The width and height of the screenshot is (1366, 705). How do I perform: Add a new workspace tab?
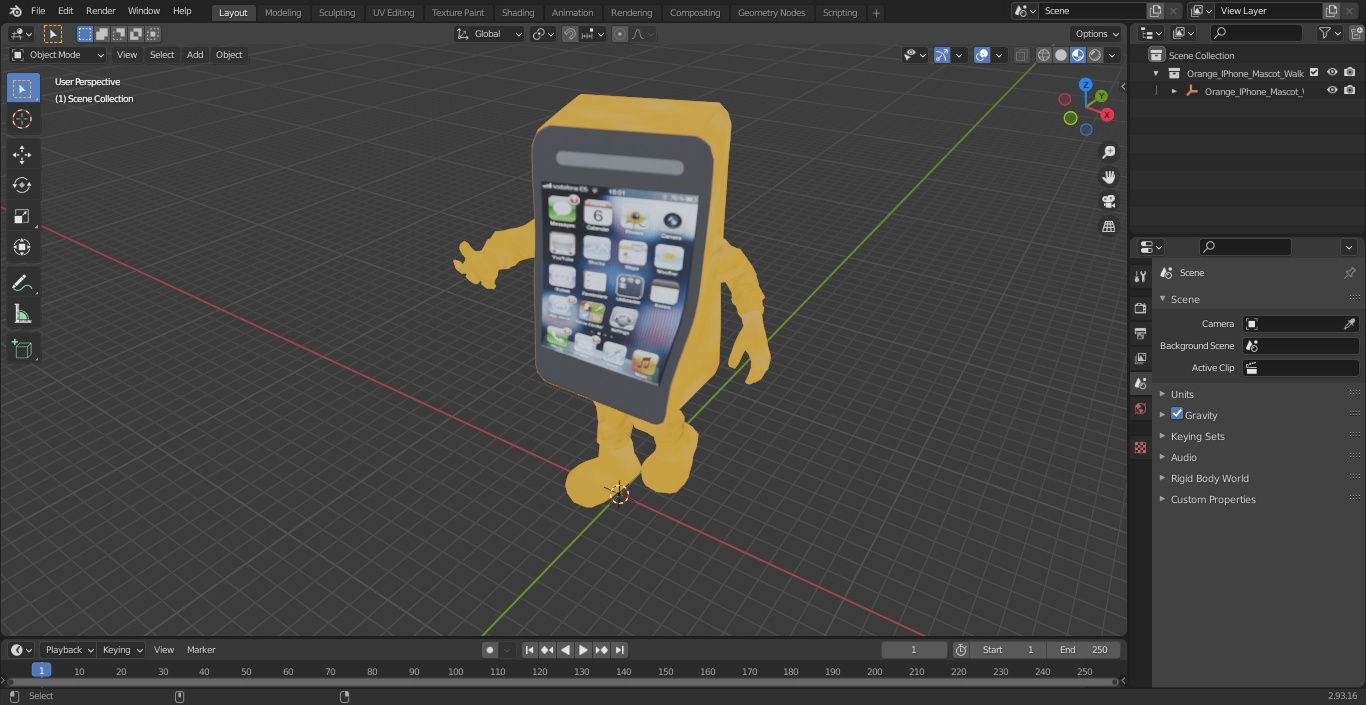[x=876, y=13]
